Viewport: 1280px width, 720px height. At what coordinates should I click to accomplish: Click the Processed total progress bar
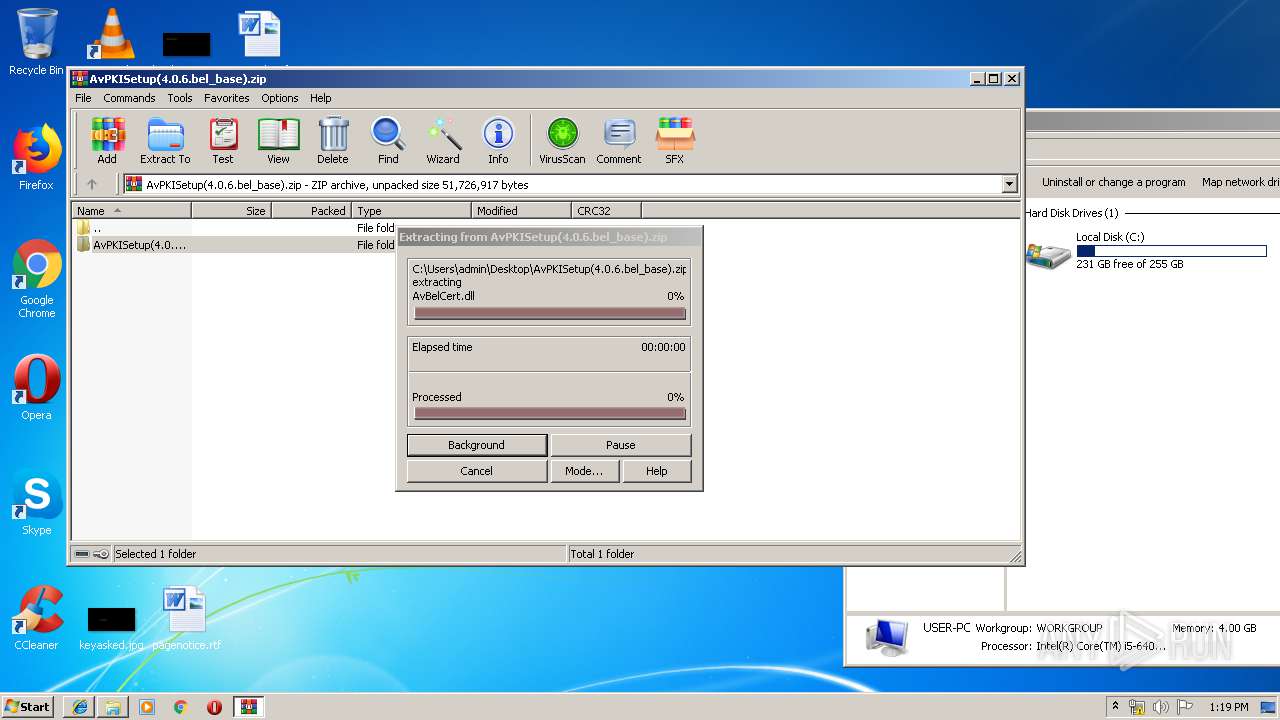(x=549, y=413)
